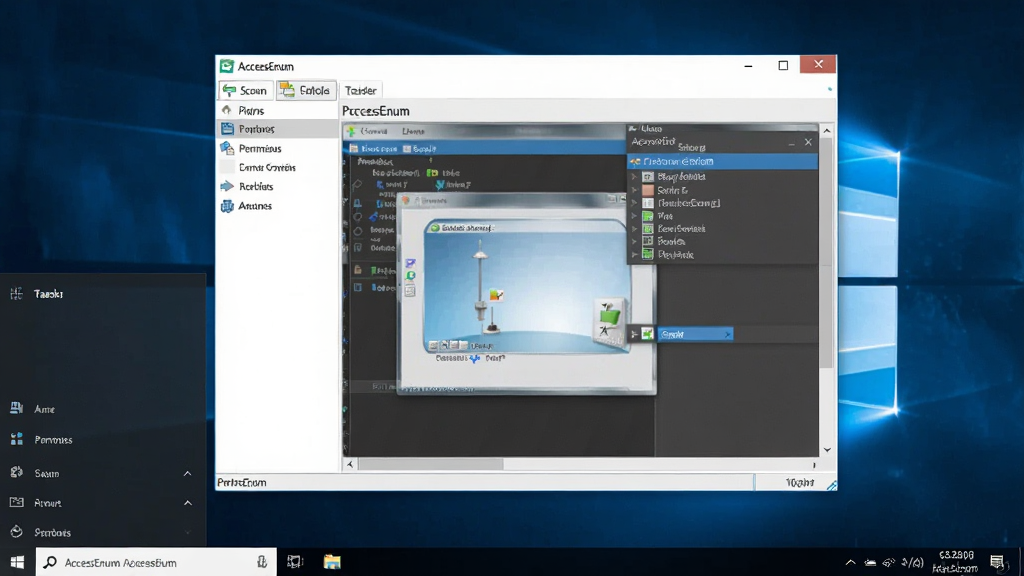The width and height of the screenshot is (1024, 576).
Task: Click the taskbar search box
Action: point(156,562)
